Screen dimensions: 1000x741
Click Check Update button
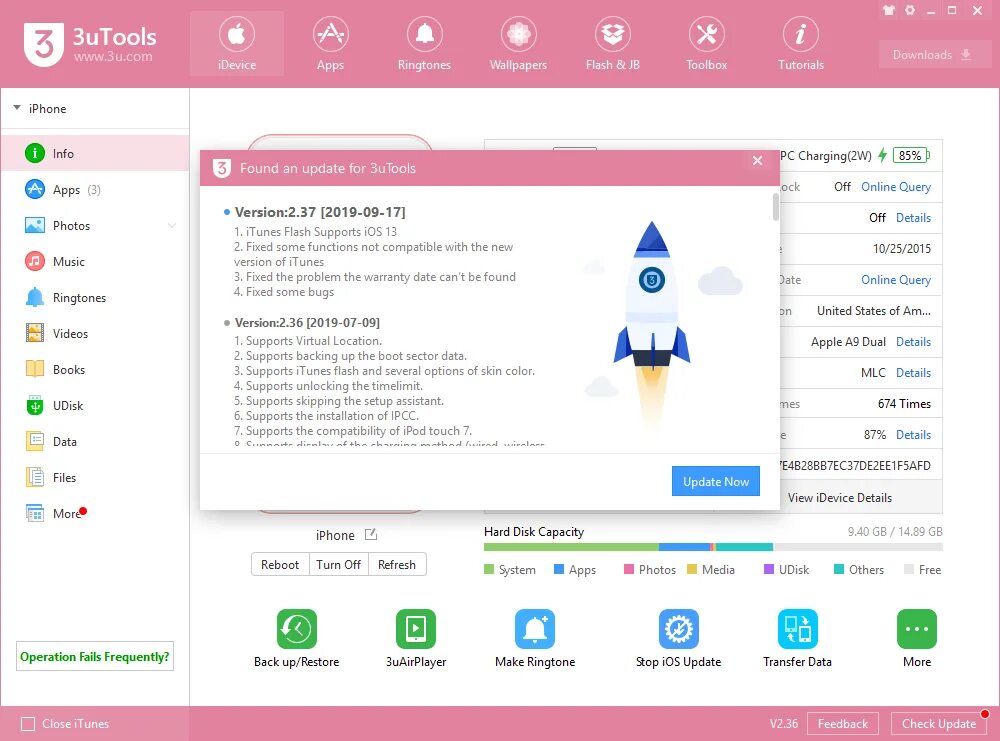(939, 724)
